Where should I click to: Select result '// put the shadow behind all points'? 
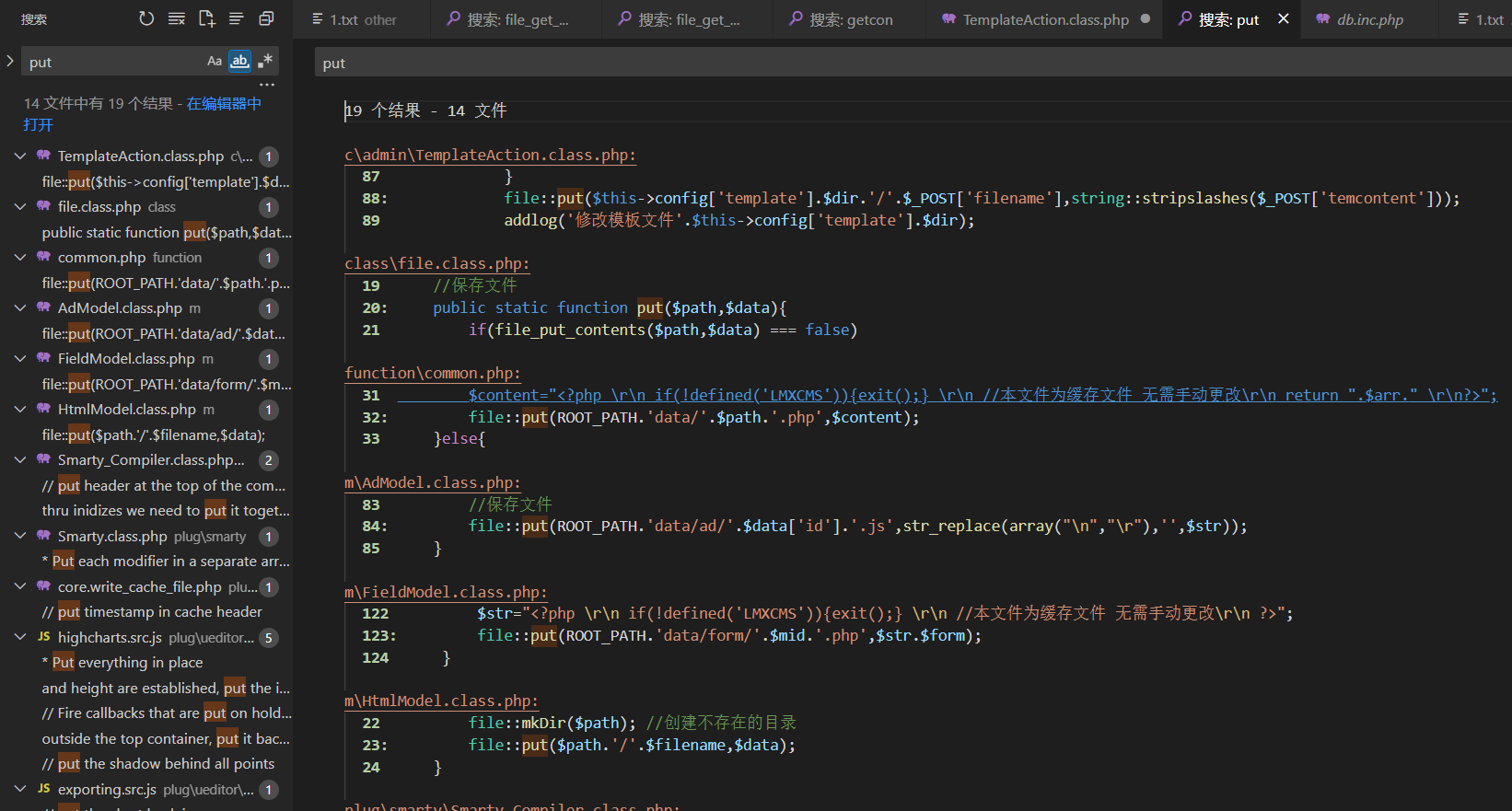(158, 764)
